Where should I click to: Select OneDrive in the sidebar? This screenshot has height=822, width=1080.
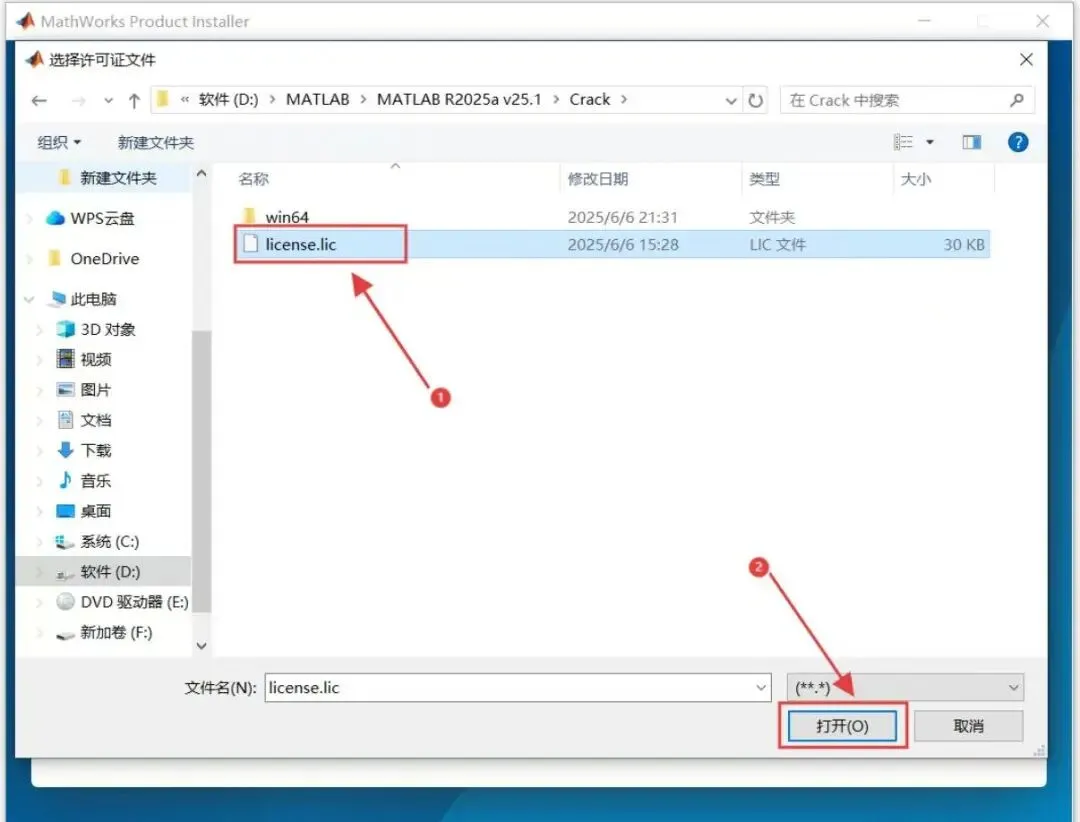click(104, 258)
